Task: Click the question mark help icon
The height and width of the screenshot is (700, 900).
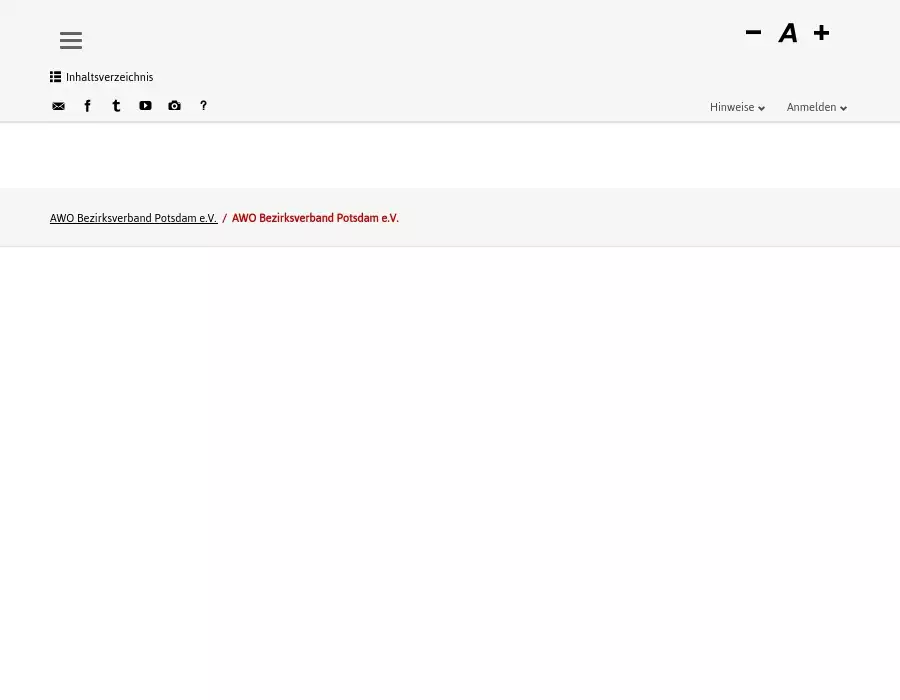Action: (203, 106)
